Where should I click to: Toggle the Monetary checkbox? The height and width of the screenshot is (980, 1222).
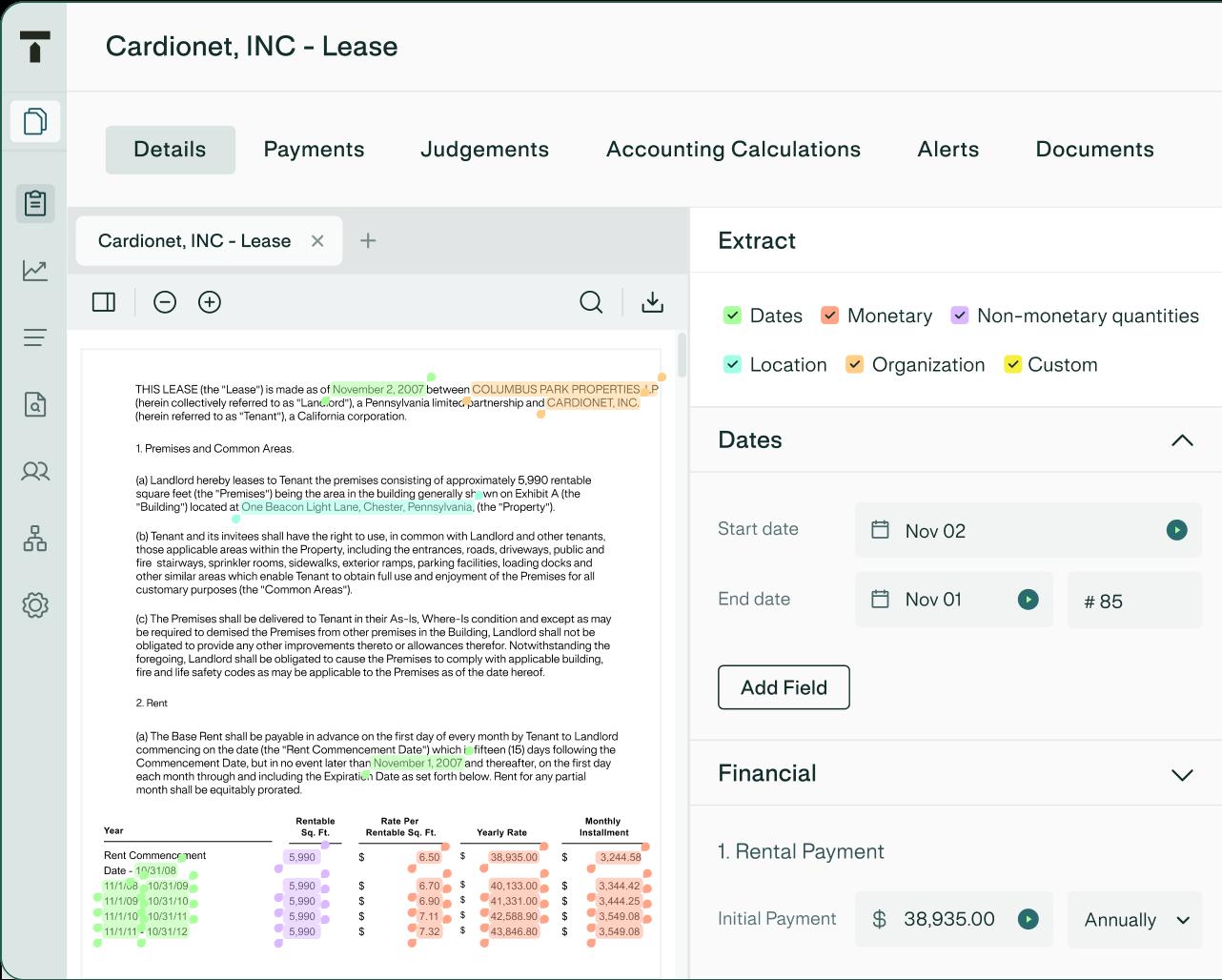(830, 316)
